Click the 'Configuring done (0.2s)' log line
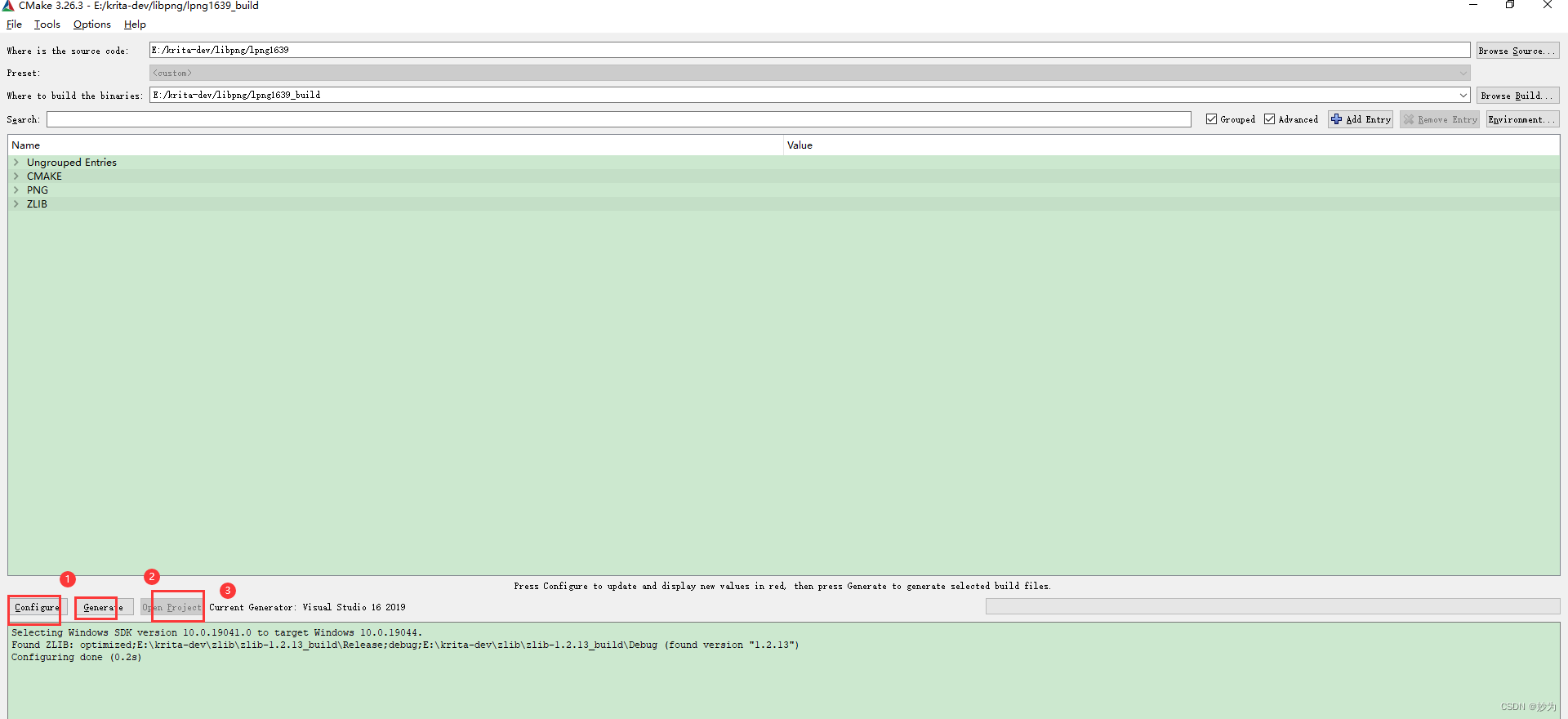Image resolution: width=1568 pixels, height=719 pixels. click(x=77, y=657)
